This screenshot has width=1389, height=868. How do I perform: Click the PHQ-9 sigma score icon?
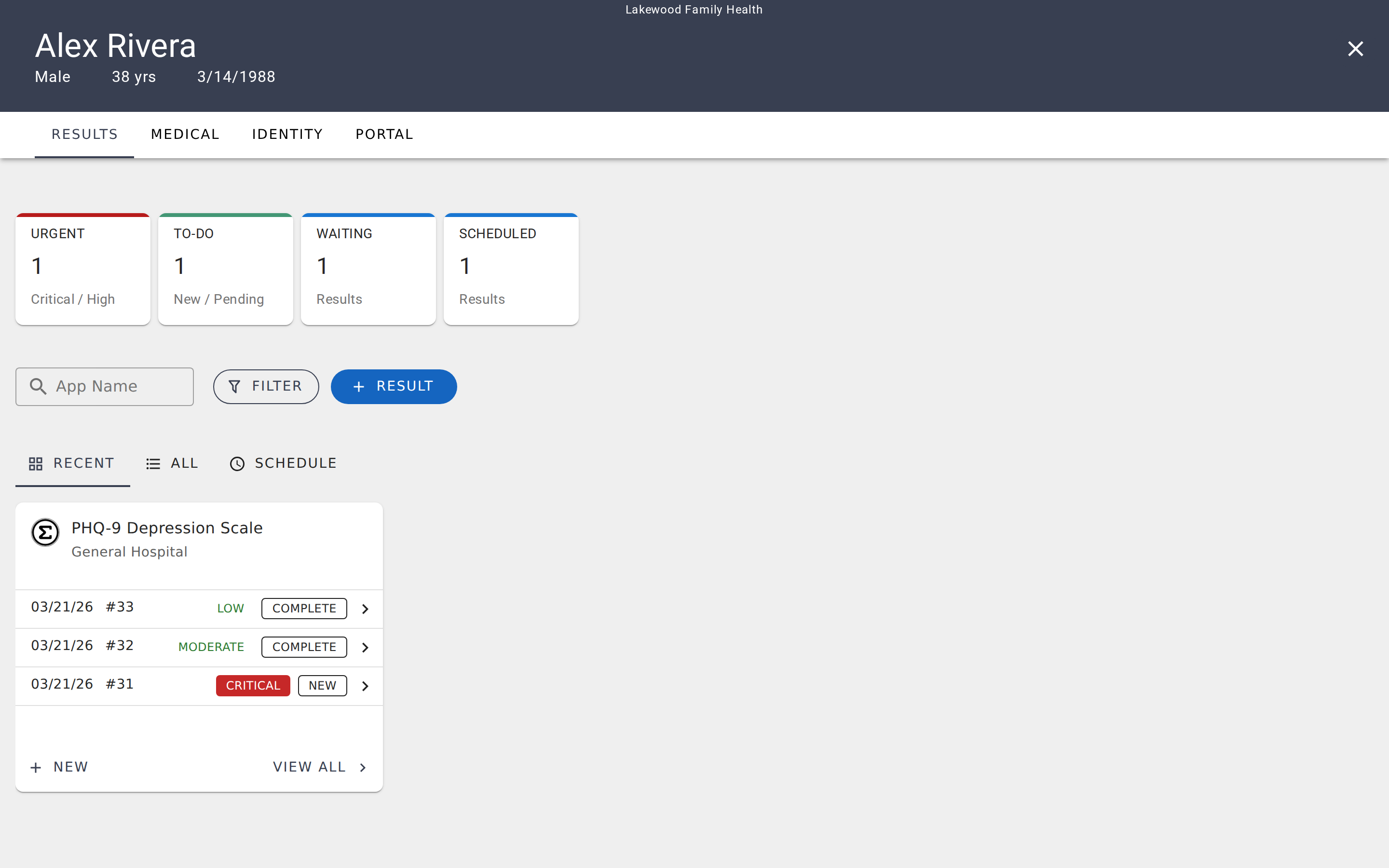point(45,533)
